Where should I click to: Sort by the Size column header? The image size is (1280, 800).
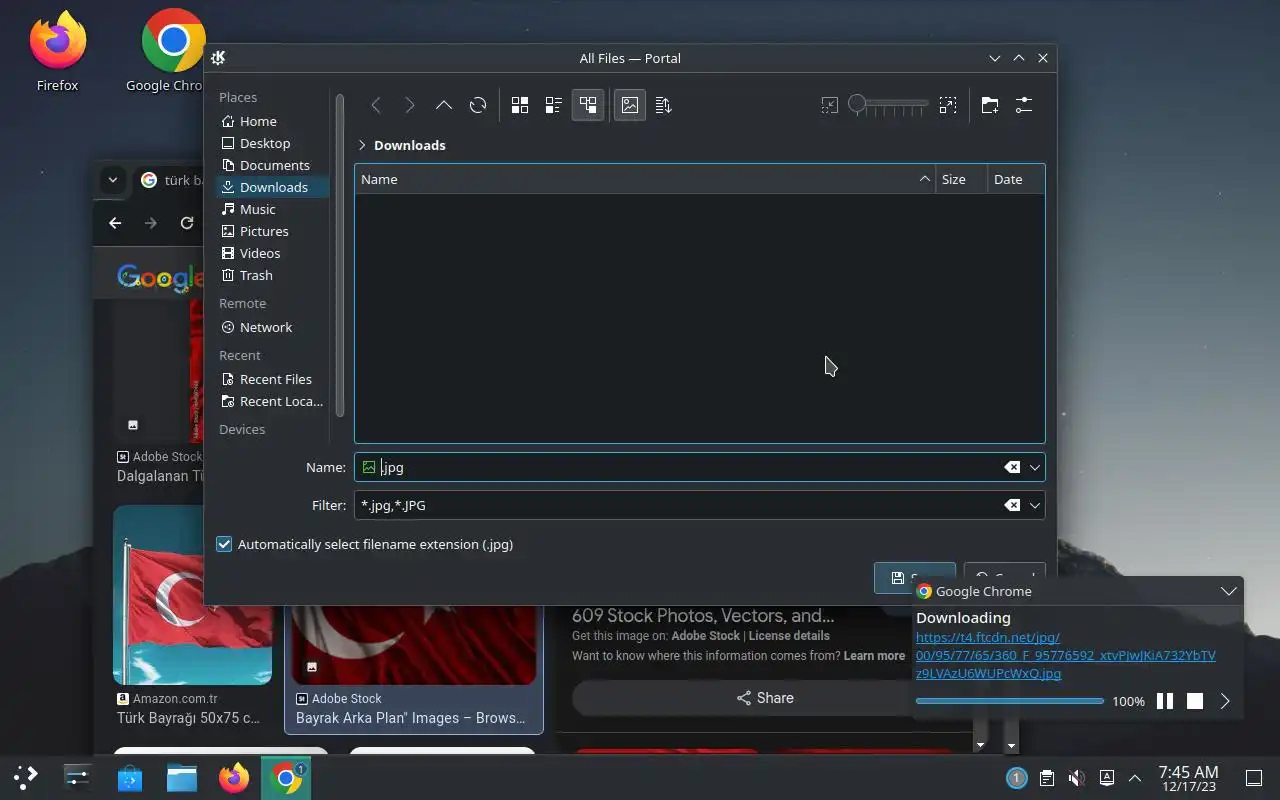pos(961,179)
